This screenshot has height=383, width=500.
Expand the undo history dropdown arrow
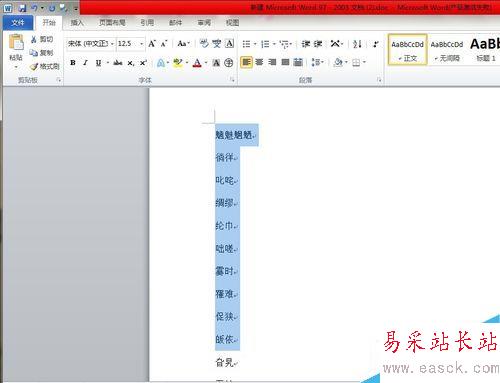click(42, 8)
